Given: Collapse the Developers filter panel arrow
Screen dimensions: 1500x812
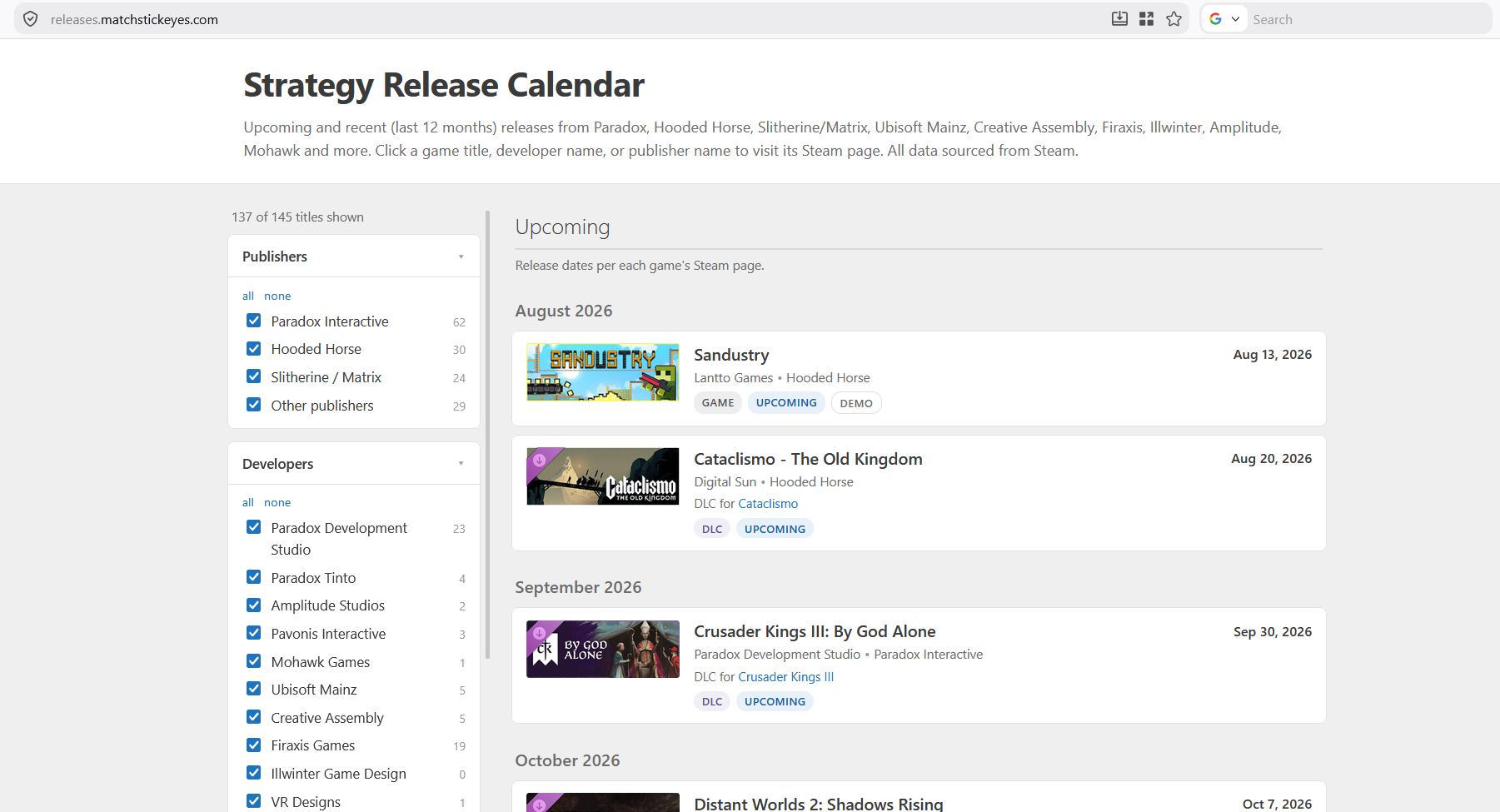Looking at the screenshot, I should [x=461, y=464].
